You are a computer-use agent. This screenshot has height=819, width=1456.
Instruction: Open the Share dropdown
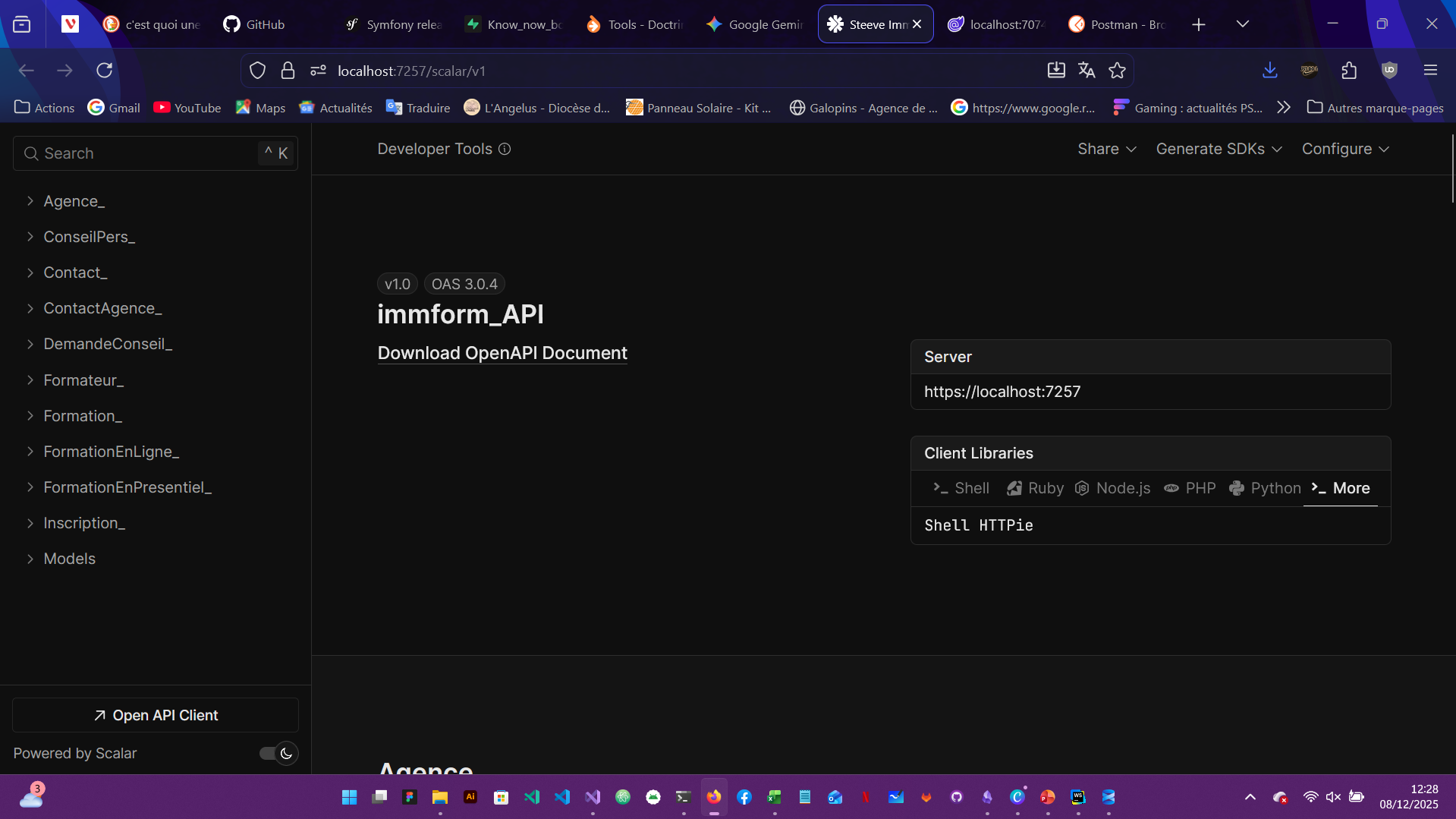tap(1106, 150)
